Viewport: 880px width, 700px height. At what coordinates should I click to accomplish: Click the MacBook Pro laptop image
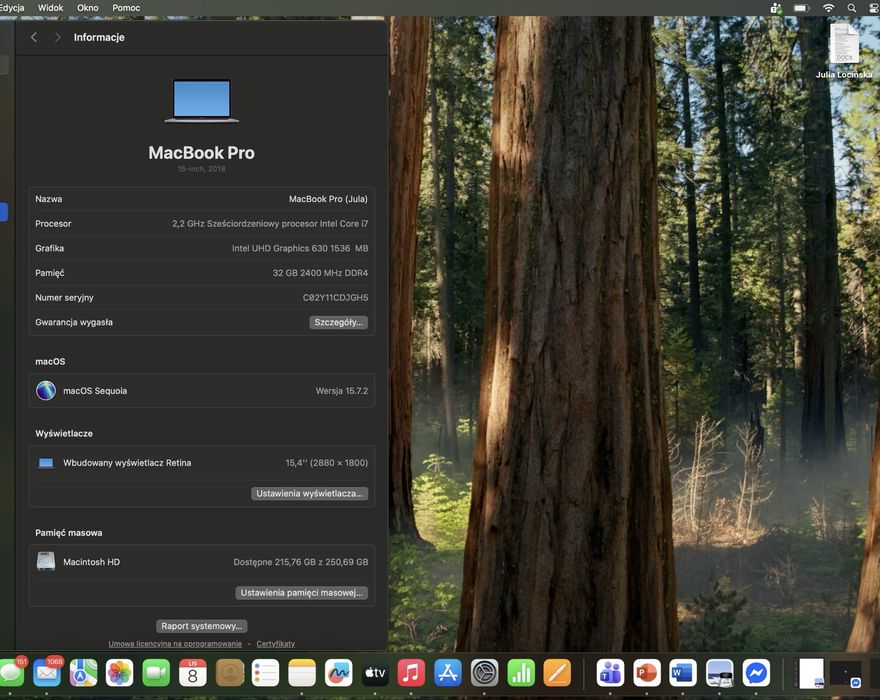(x=201, y=101)
